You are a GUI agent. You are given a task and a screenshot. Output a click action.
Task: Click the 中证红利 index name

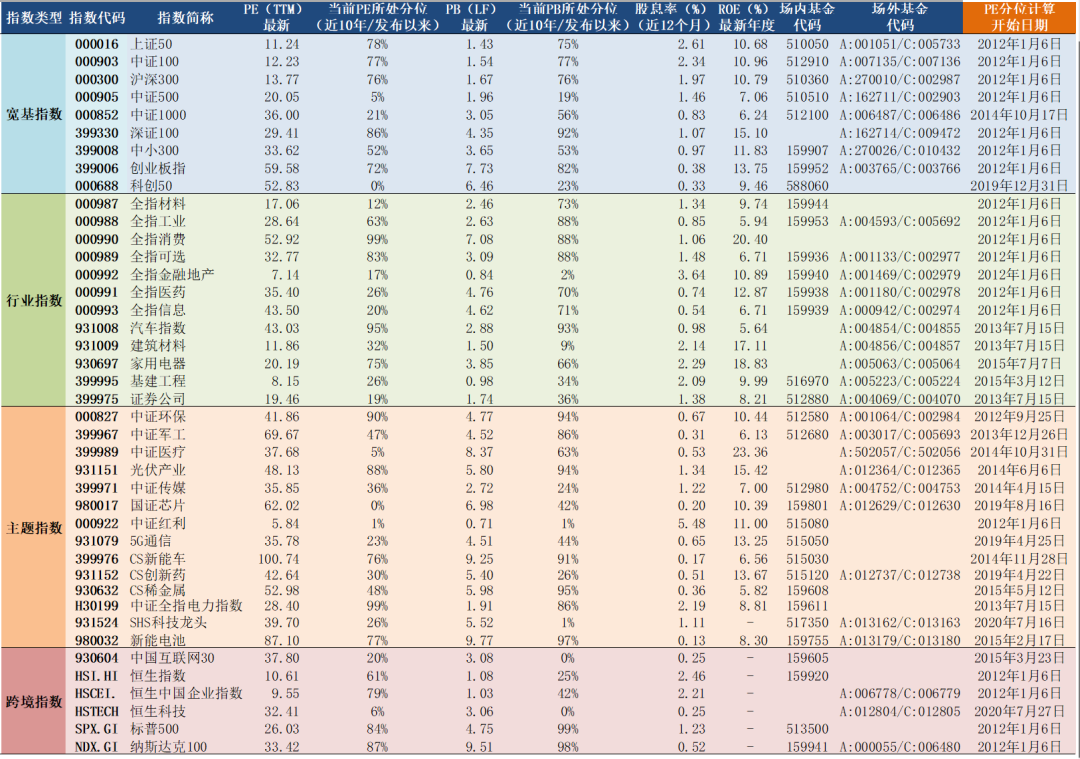[158, 523]
